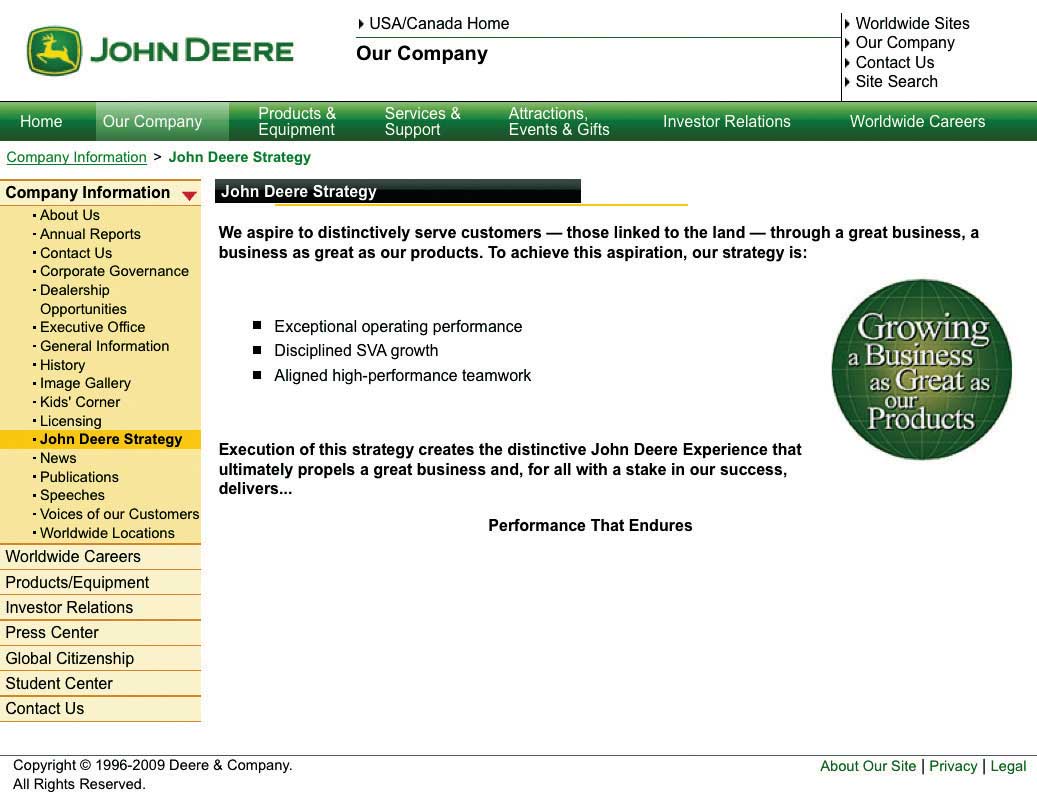Image resolution: width=1037 pixels, height=810 pixels.
Task: Open the Licensing page
Action: [71, 421]
